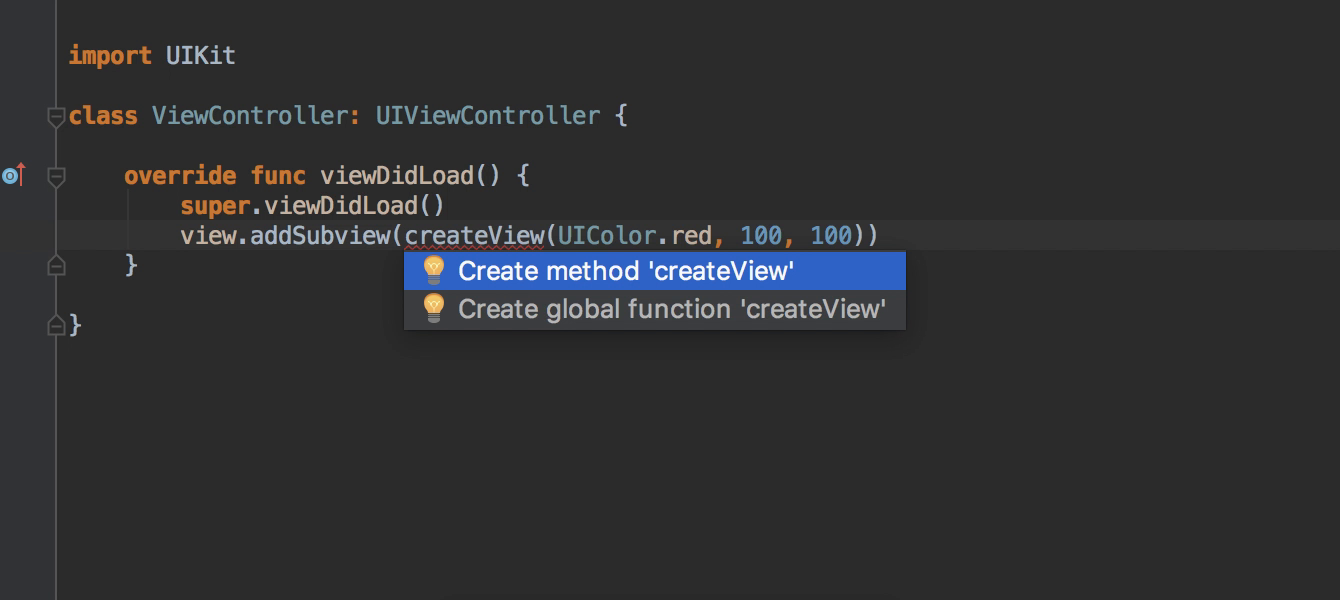Click the addSubview method call
The image size is (1340, 600).
[x=320, y=236]
